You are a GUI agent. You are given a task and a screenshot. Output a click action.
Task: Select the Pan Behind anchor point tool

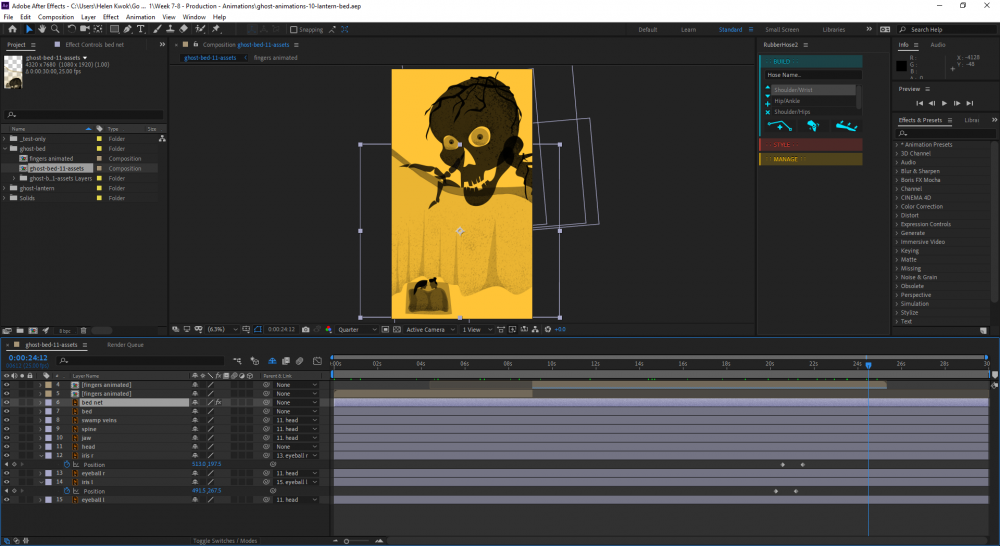[98, 29]
